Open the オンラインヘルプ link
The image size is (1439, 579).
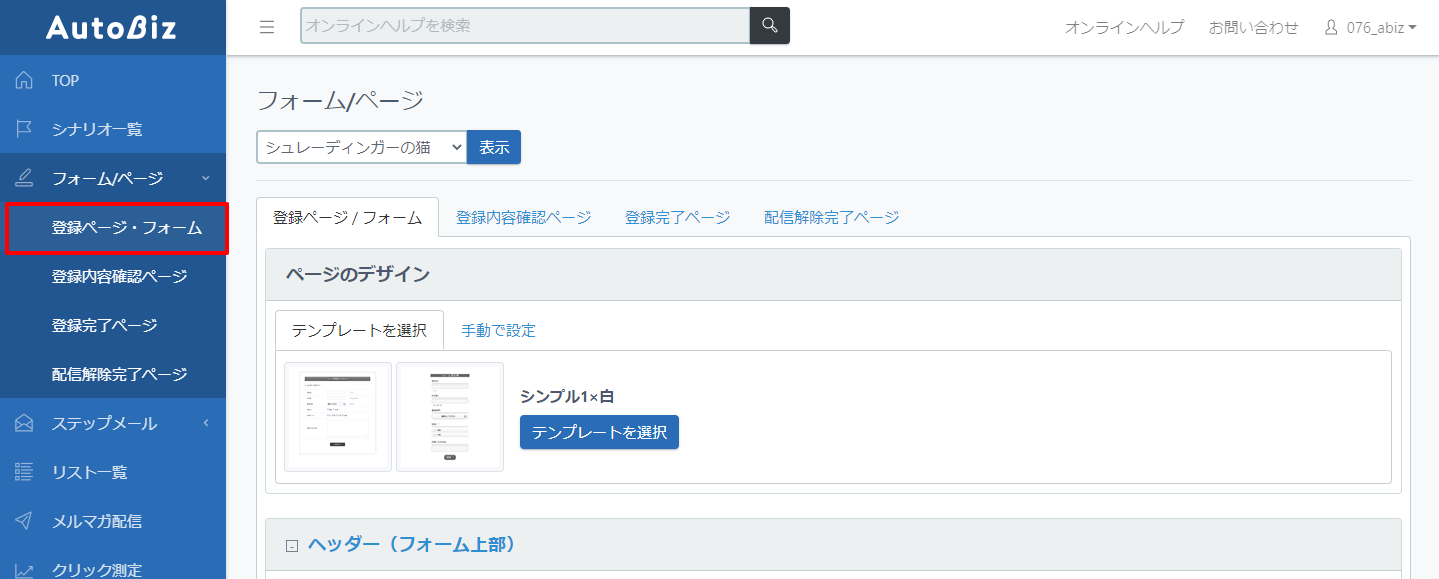(1124, 27)
